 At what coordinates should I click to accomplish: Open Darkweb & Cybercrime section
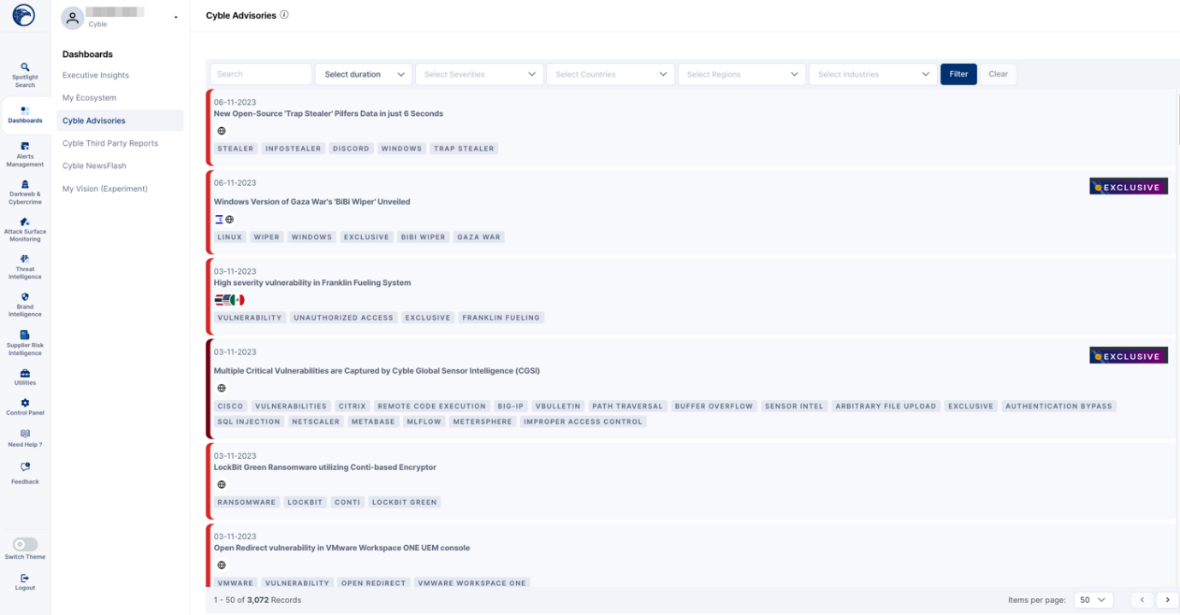click(x=25, y=192)
